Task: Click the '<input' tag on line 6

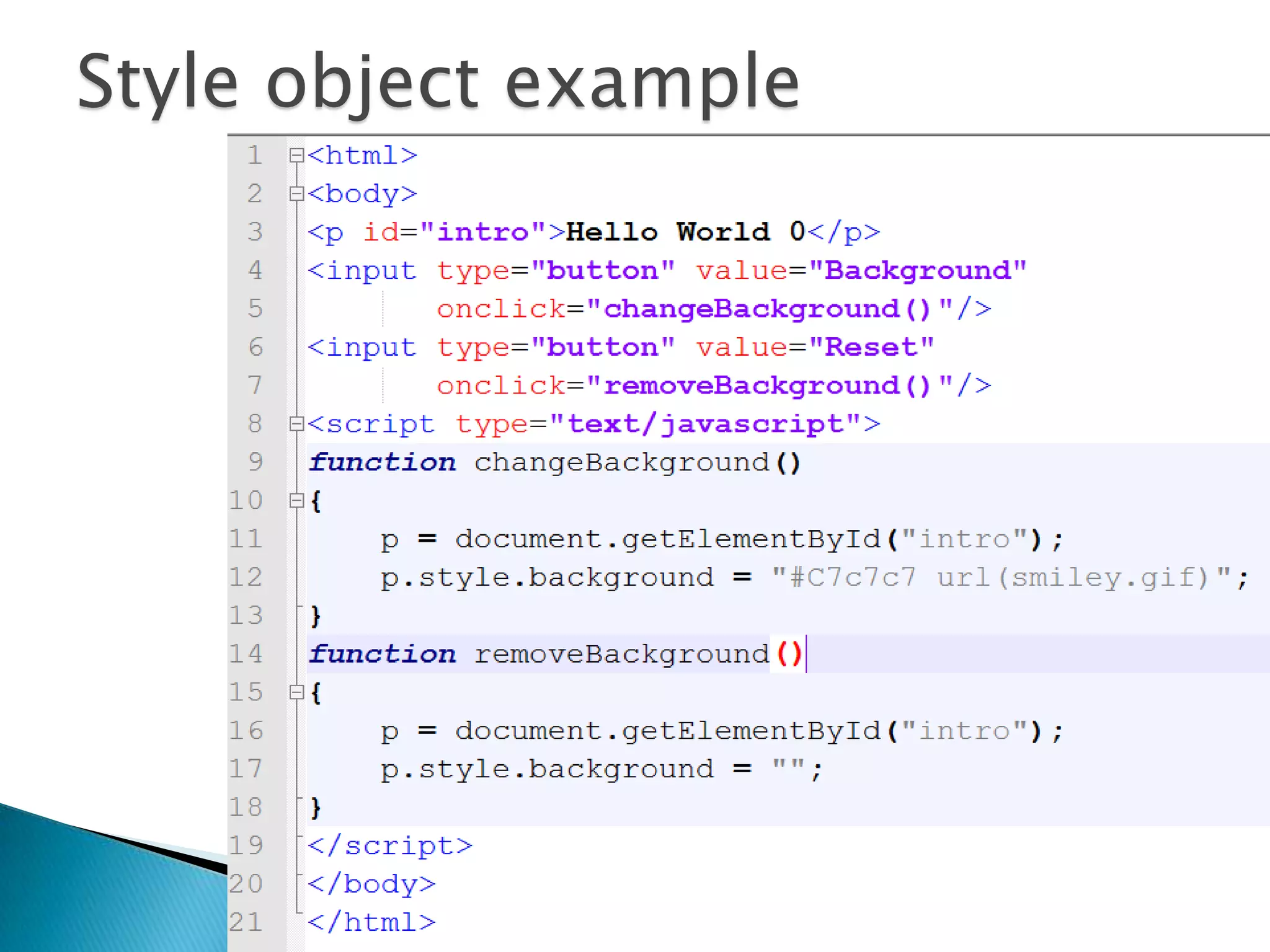Action: pyautogui.click(x=362, y=348)
